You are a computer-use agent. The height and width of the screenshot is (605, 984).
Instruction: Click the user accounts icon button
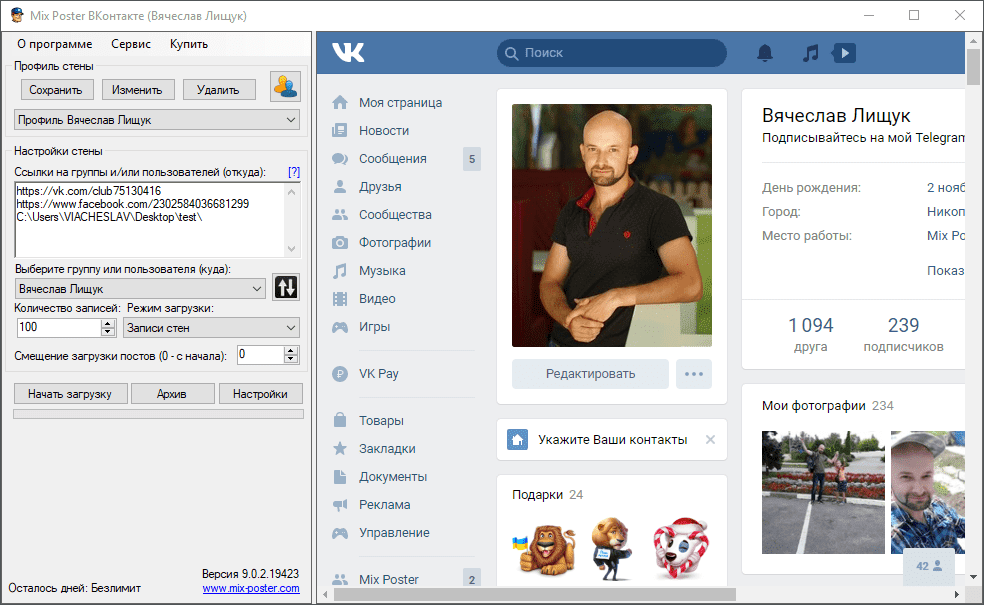286,87
